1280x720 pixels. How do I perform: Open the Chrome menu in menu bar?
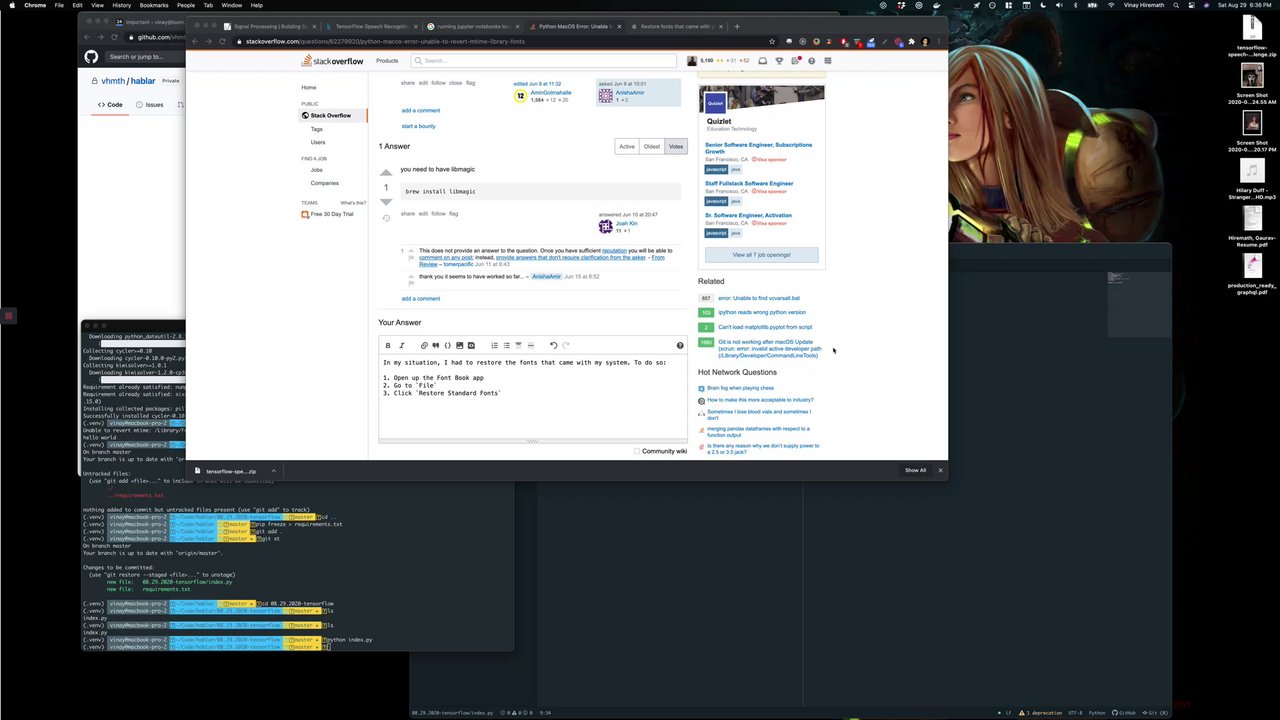click(x=34, y=5)
